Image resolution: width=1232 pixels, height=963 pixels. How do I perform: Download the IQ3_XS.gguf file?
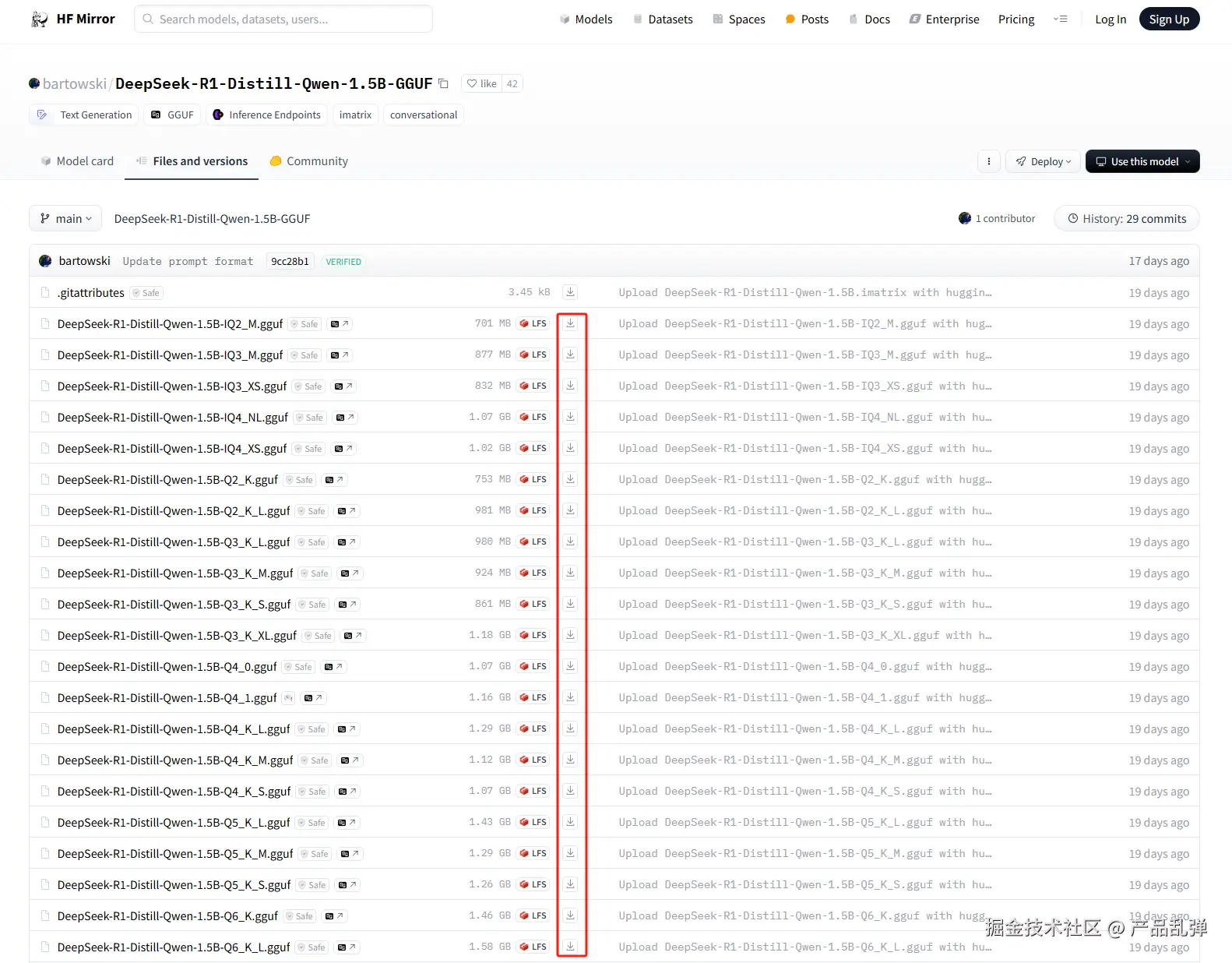point(570,386)
